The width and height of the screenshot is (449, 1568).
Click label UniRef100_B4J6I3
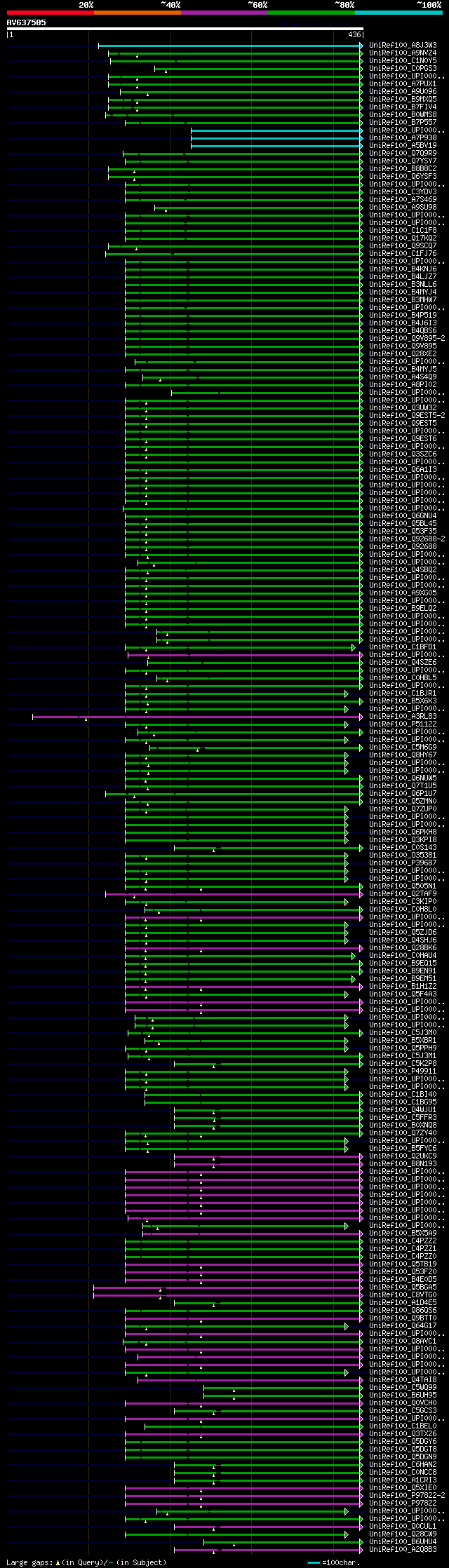tap(403, 323)
